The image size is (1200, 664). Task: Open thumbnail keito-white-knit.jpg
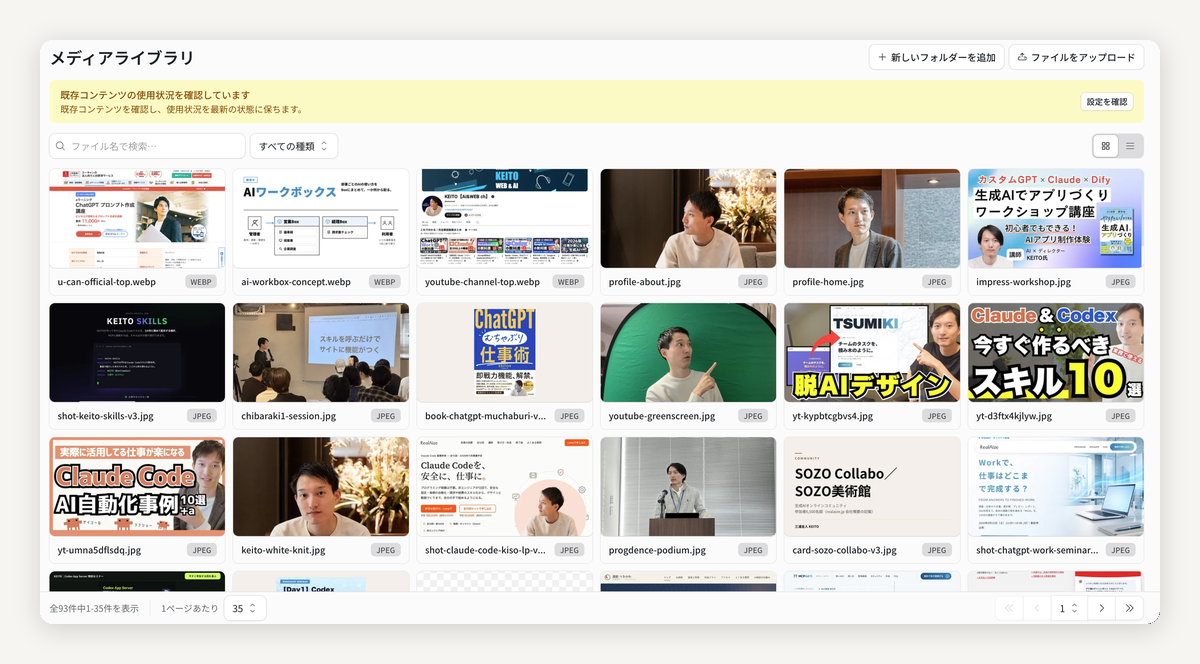(x=321, y=486)
